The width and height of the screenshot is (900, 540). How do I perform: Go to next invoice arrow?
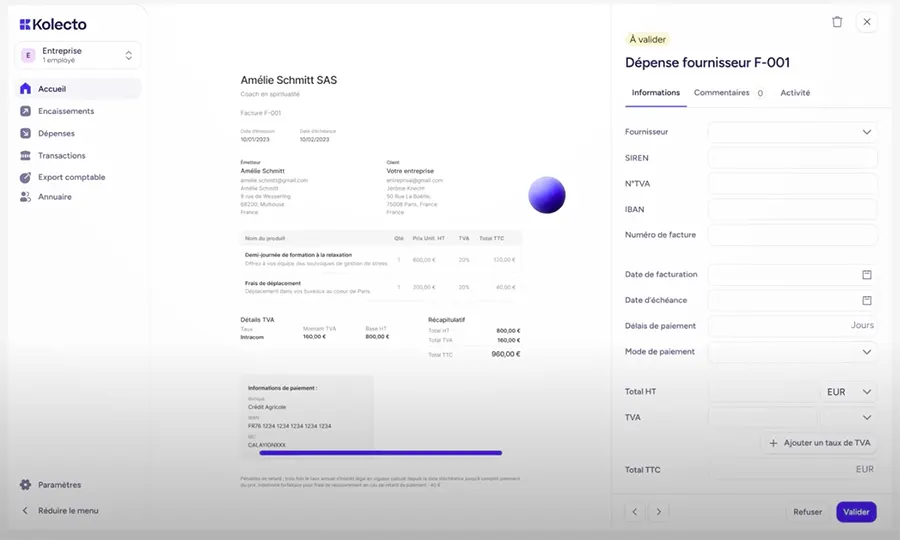click(658, 512)
